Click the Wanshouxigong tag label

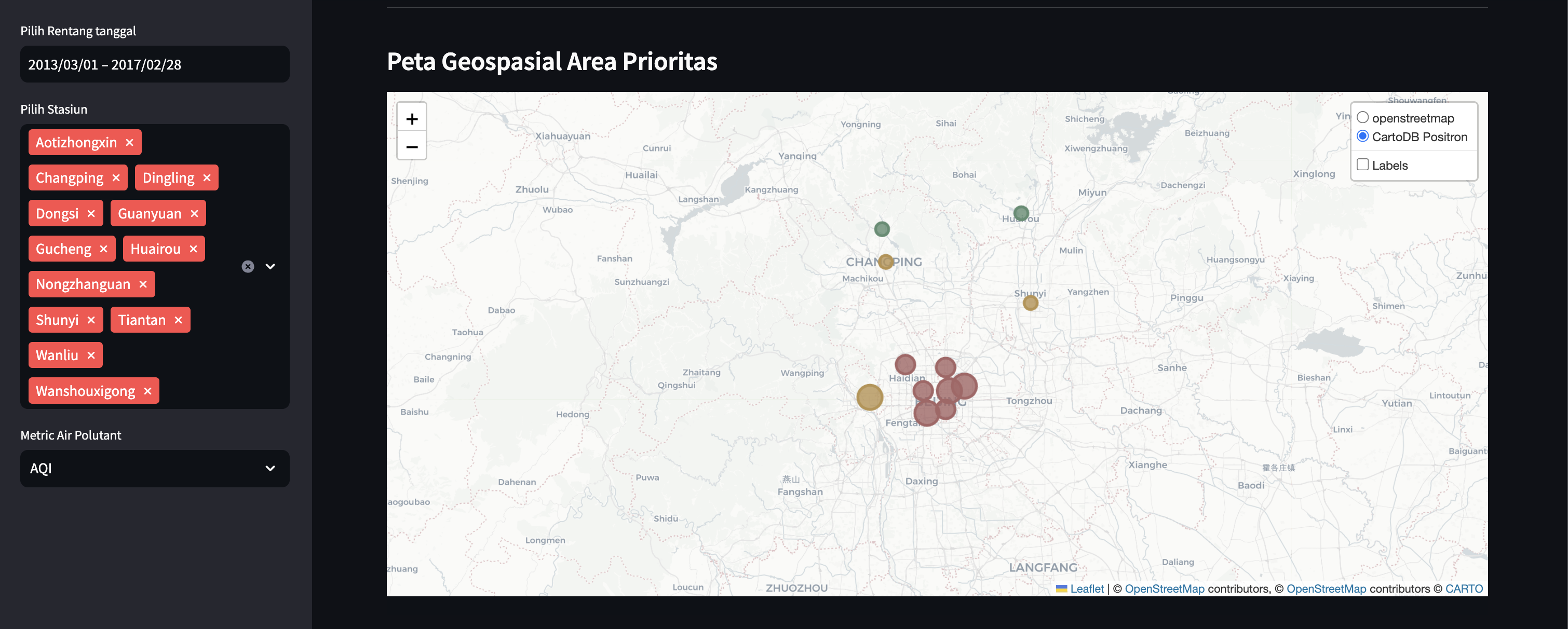pos(85,391)
